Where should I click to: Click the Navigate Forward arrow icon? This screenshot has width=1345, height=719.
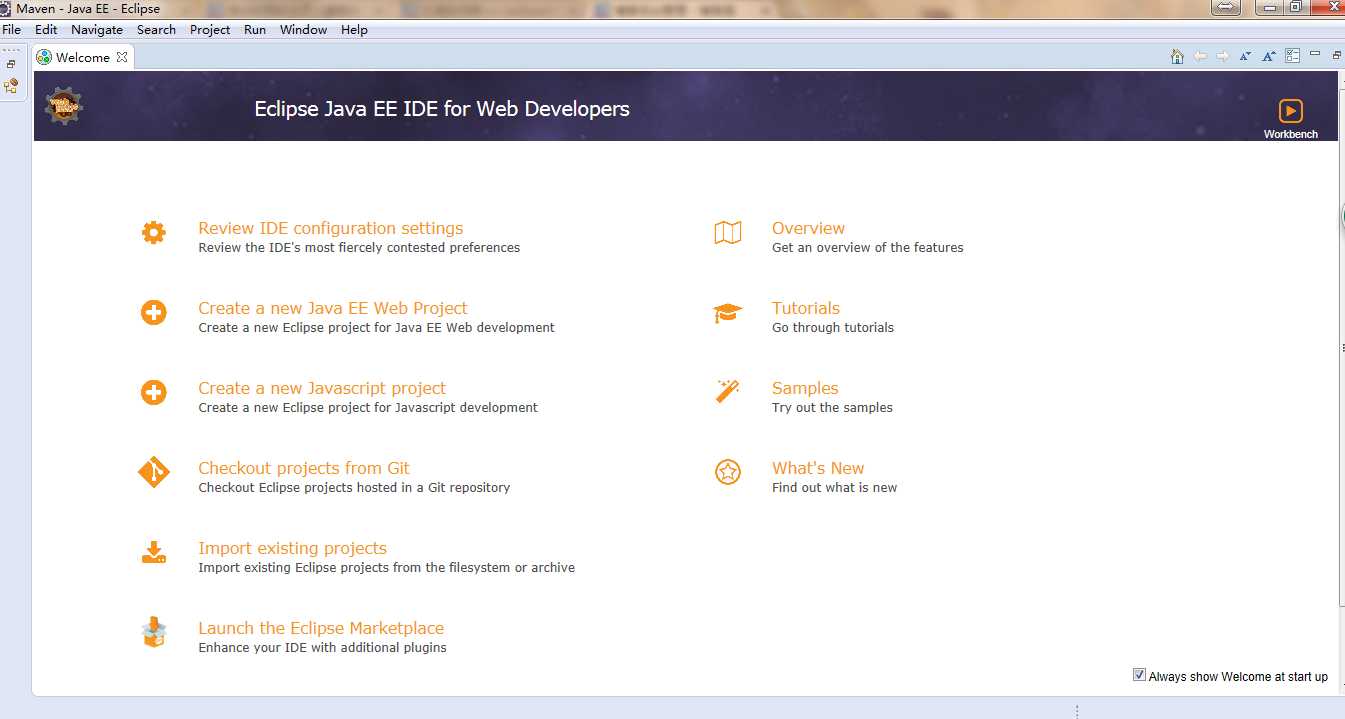tap(1222, 57)
